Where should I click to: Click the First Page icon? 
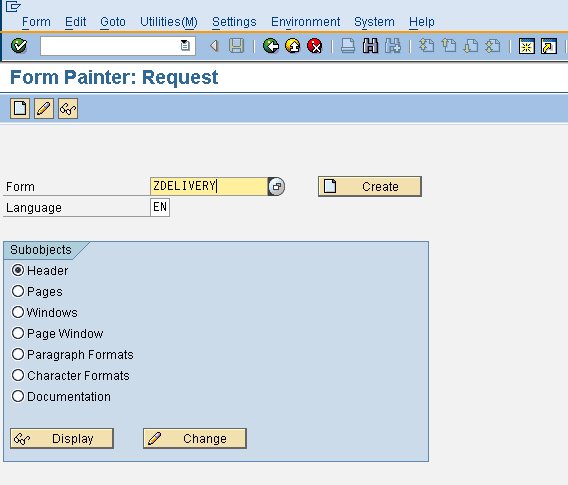(x=427, y=46)
